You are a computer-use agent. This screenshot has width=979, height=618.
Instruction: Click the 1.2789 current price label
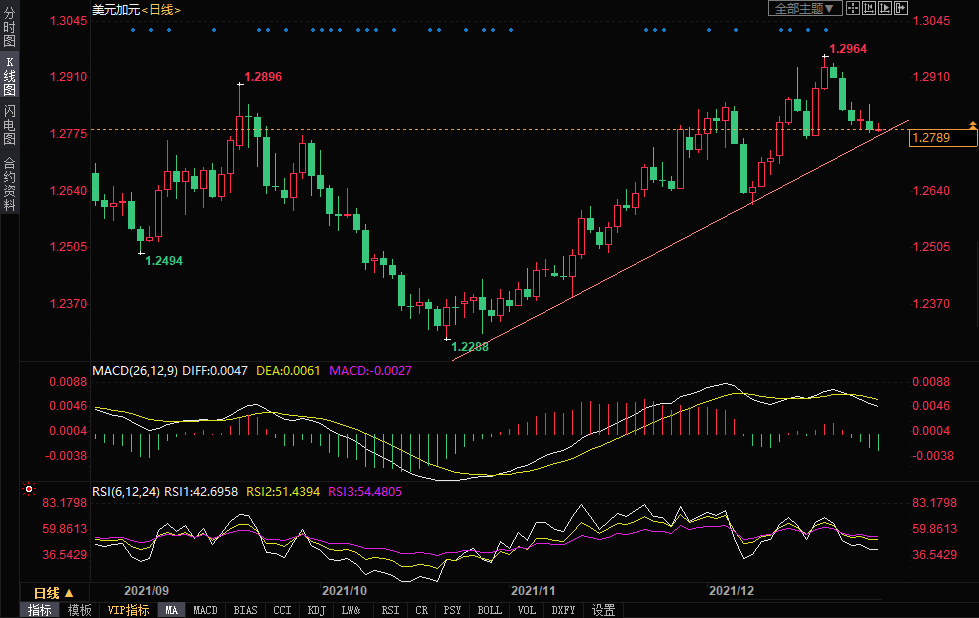tap(942, 138)
